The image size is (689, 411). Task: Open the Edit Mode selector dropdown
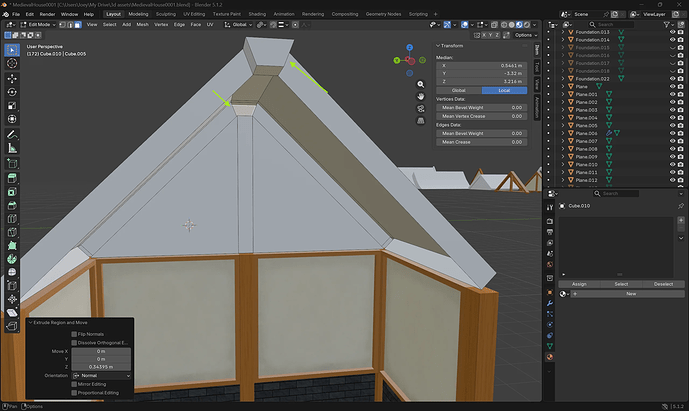(x=38, y=25)
